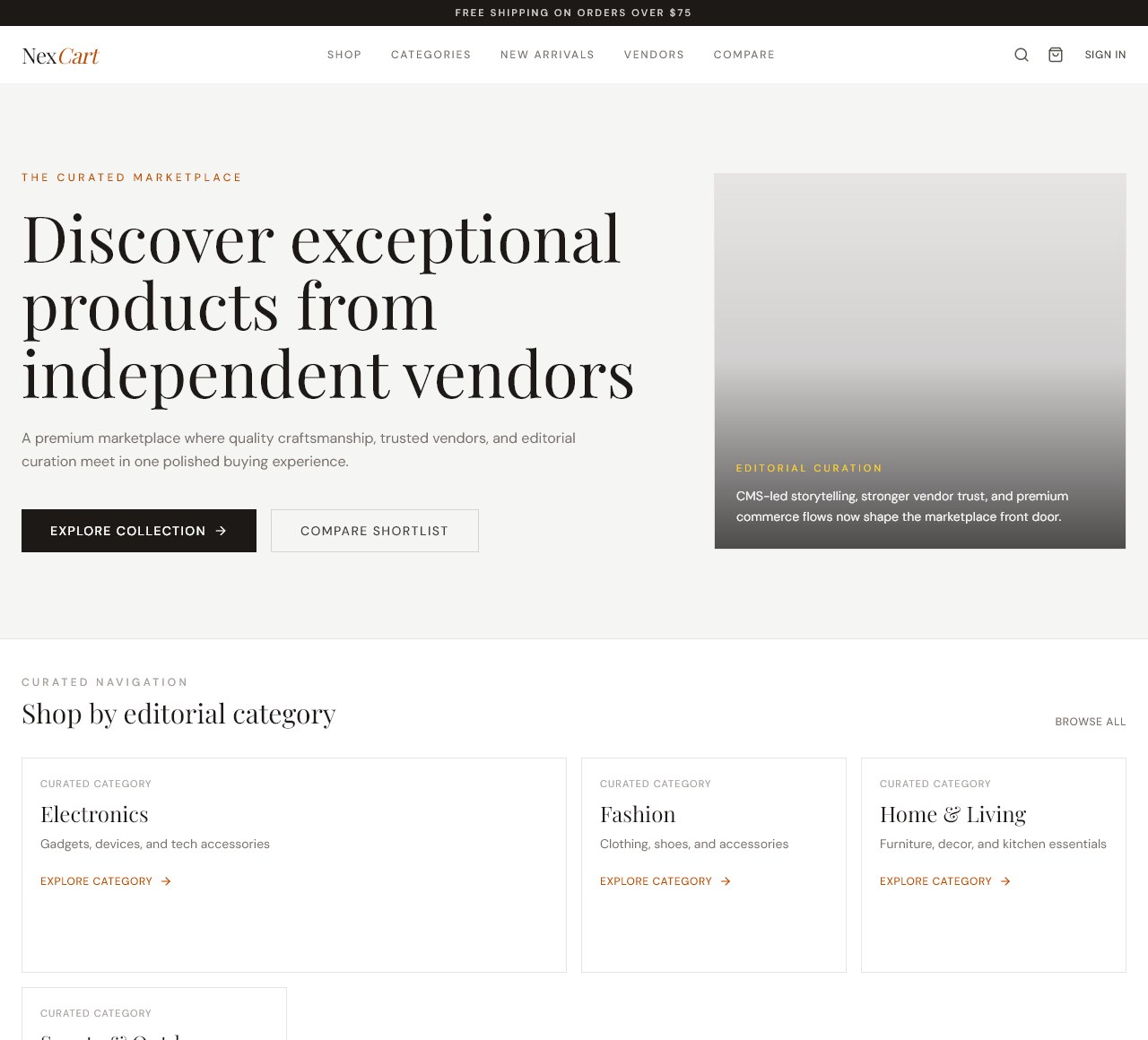Open the Compare page
The width and height of the screenshot is (1148, 1040).
pos(744,55)
